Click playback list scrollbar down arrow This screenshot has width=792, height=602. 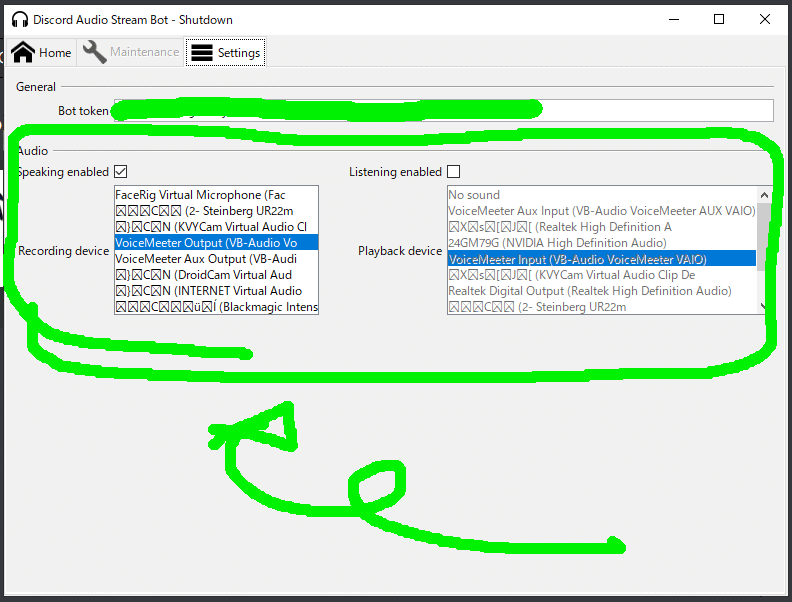coord(764,306)
